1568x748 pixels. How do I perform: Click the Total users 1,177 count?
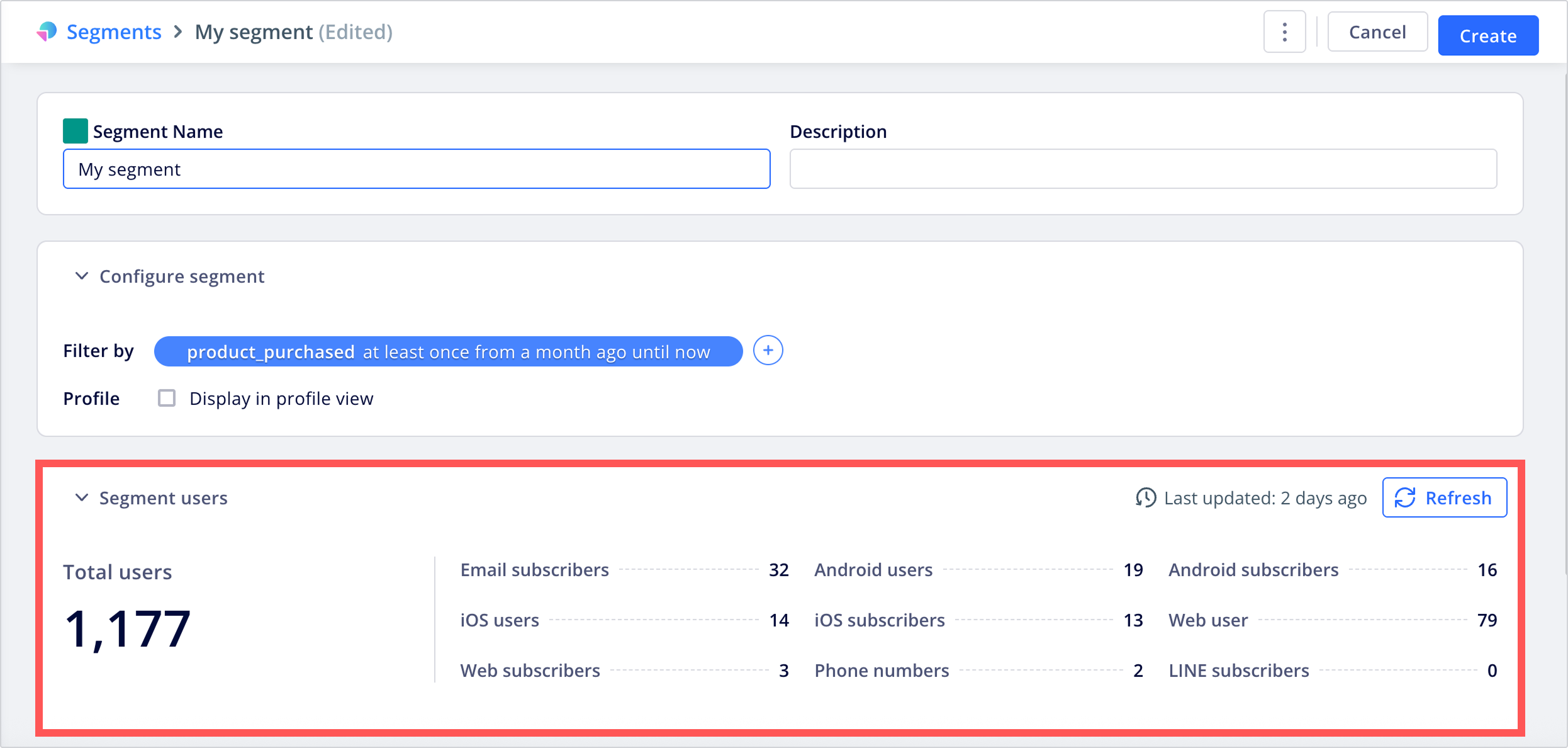pos(128,628)
